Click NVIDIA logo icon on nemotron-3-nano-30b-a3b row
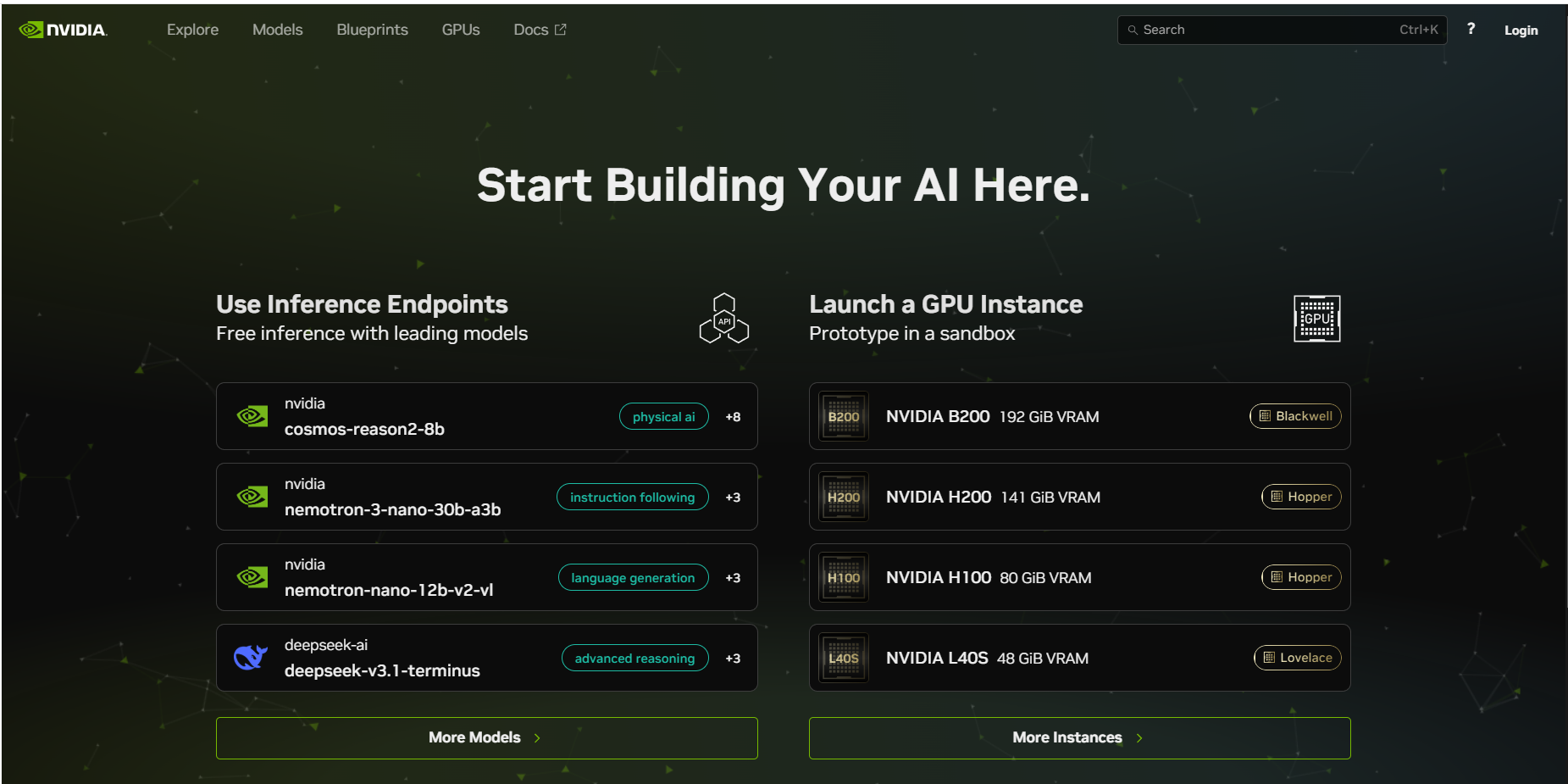This screenshot has width=1568, height=784. click(x=252, y=497)
